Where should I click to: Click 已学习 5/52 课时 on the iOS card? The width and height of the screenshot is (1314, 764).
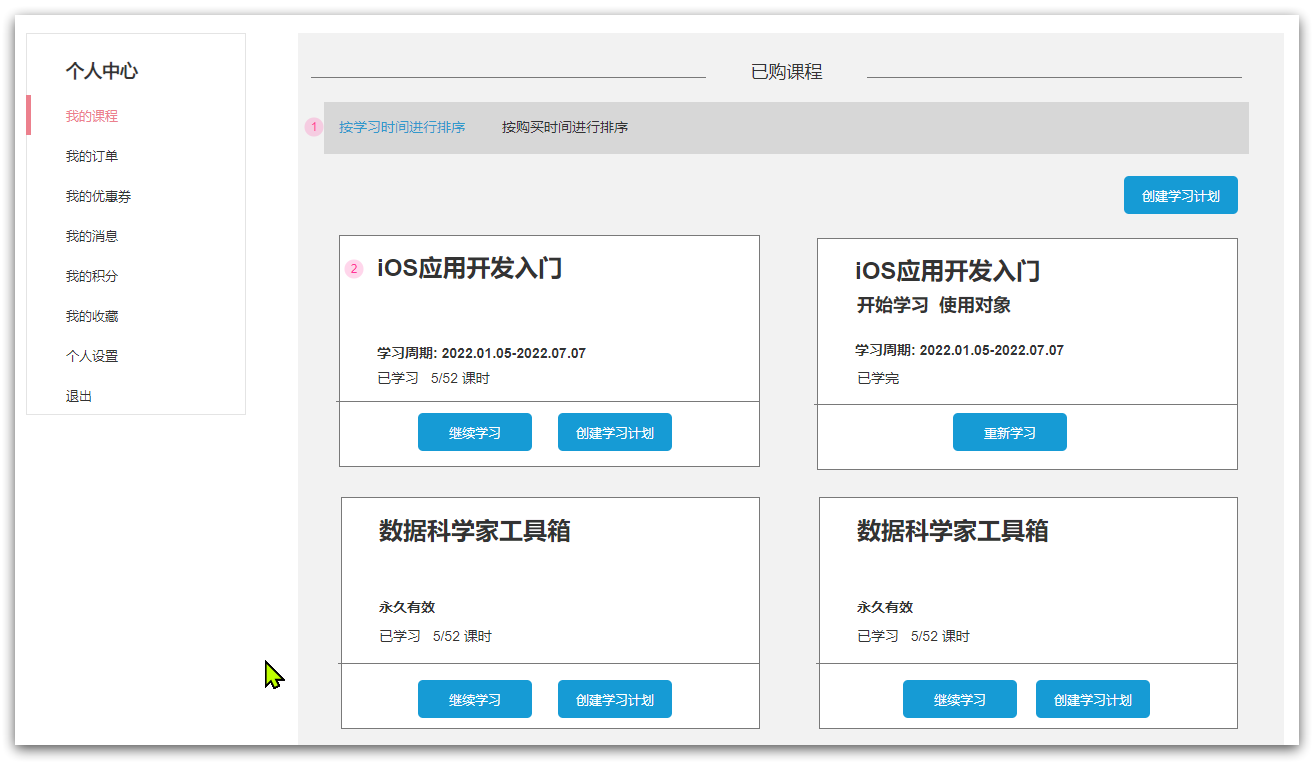(x=434, y=378)
